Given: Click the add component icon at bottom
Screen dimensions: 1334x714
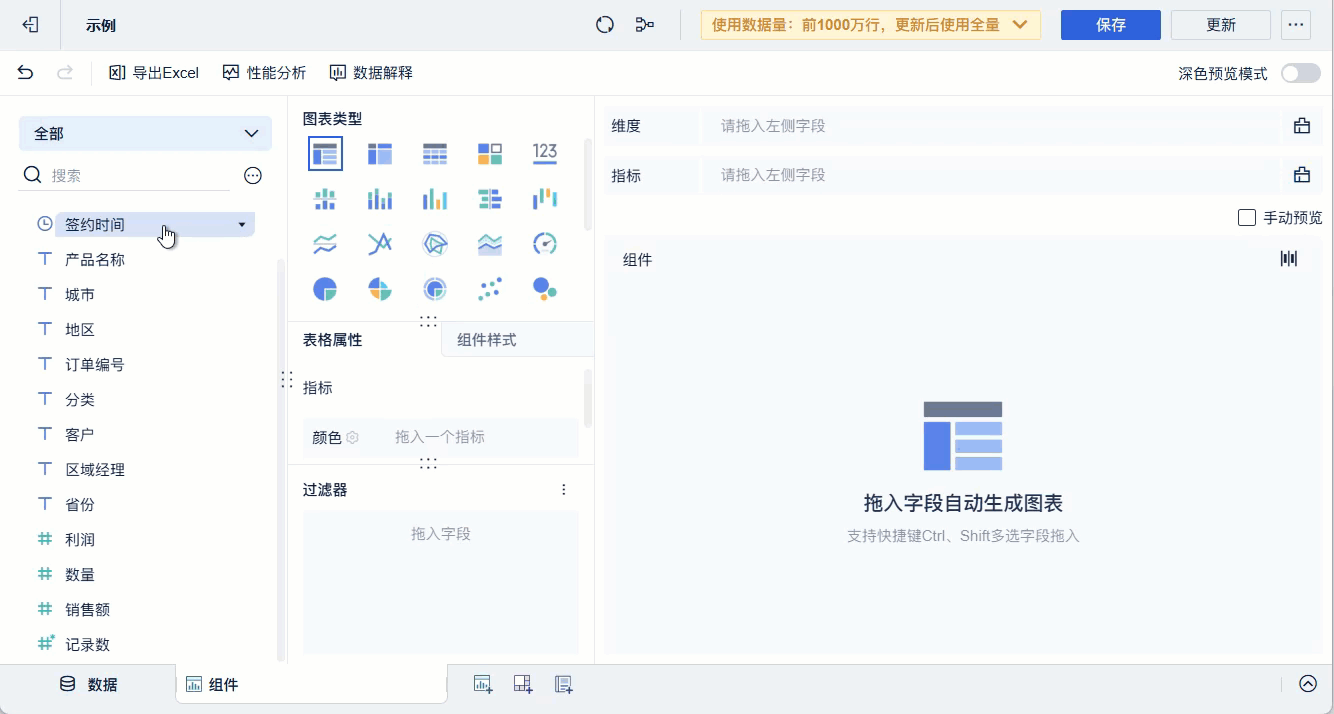Looking at the screenshot, I should (x=483, y=684).
